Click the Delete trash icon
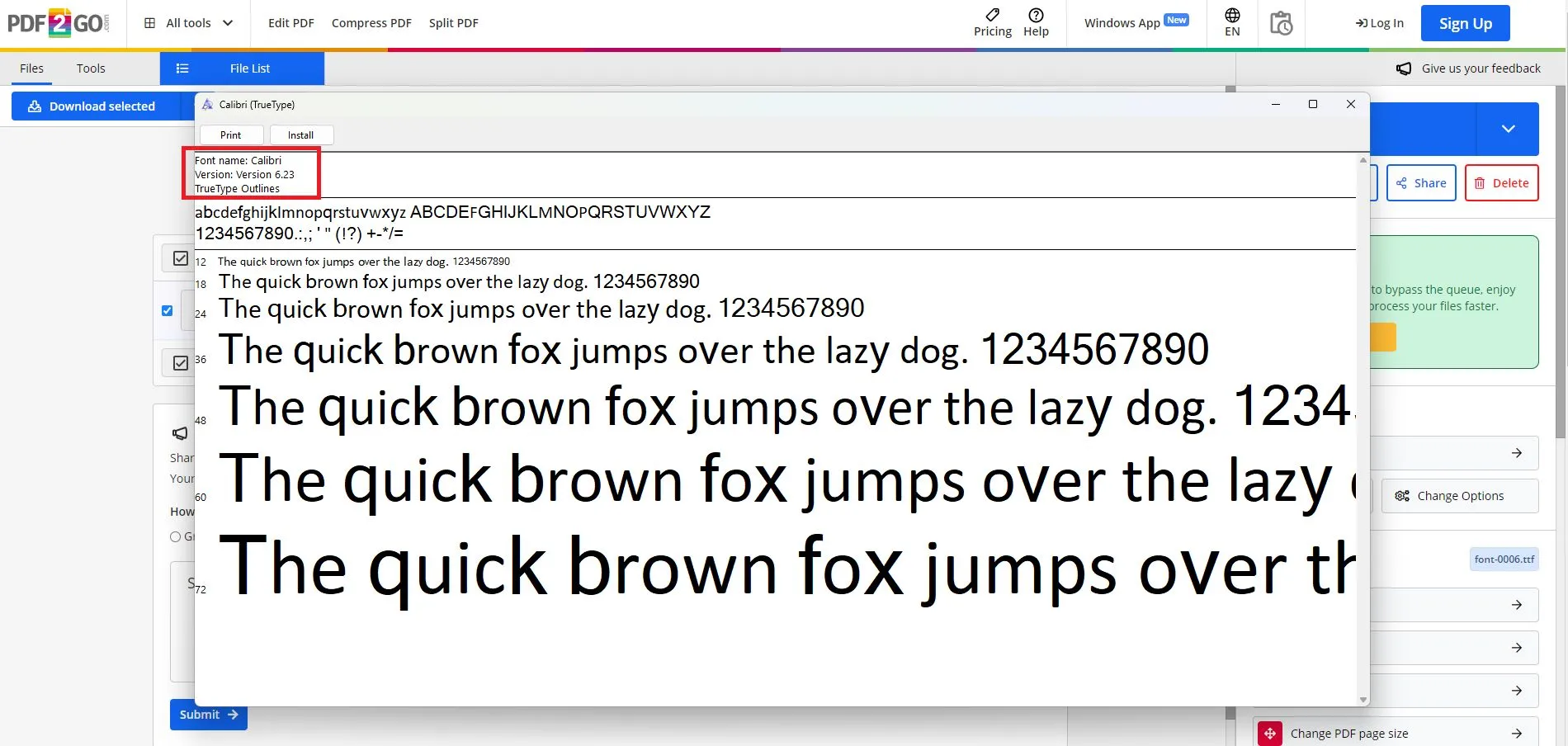The image size is (1568, 746). pyautogui.click(x=1480, y=182)
